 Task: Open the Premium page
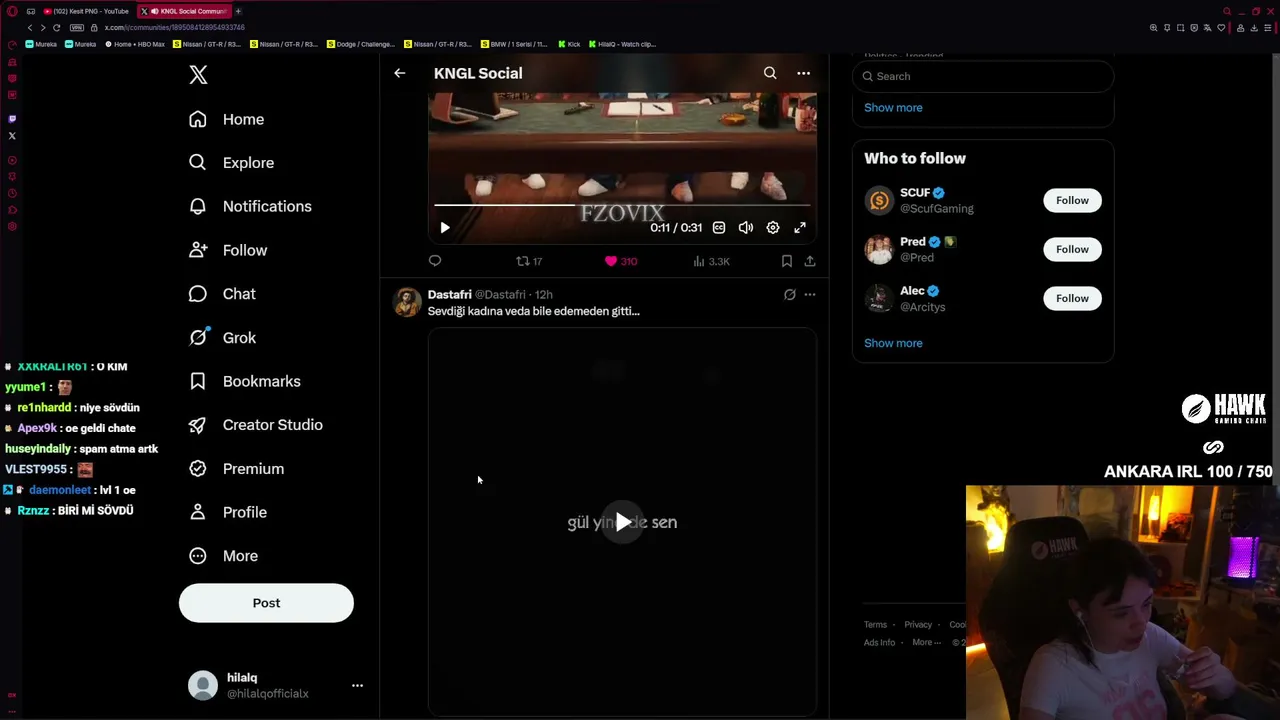(x=236, y=468)
